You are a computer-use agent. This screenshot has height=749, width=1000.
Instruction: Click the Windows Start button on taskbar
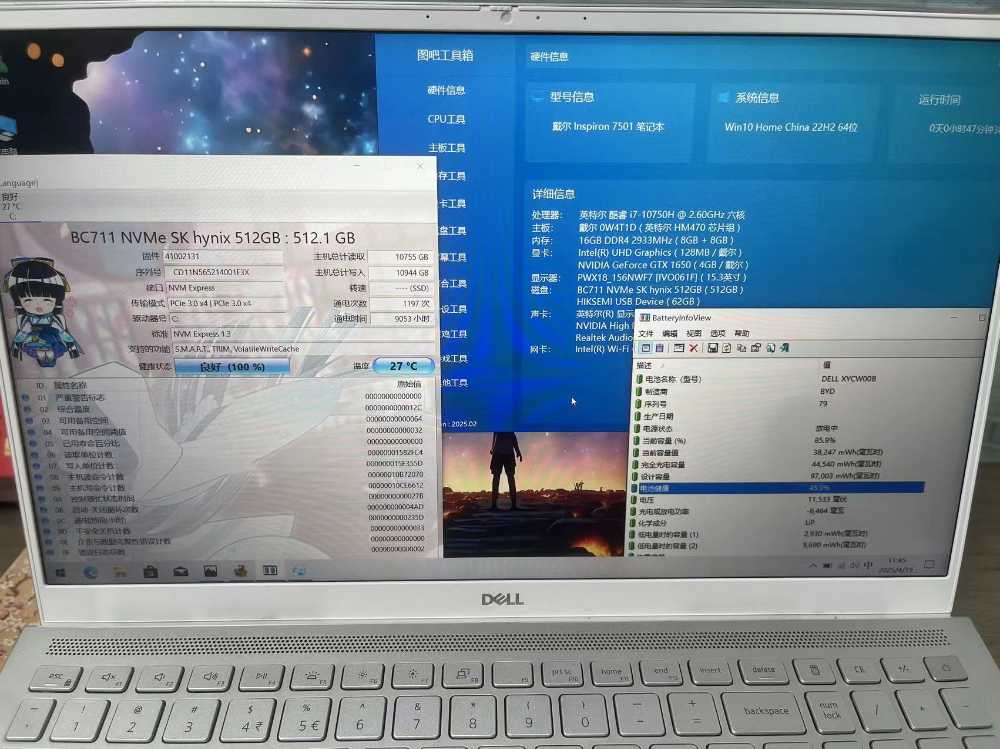[x=61, y=573]
